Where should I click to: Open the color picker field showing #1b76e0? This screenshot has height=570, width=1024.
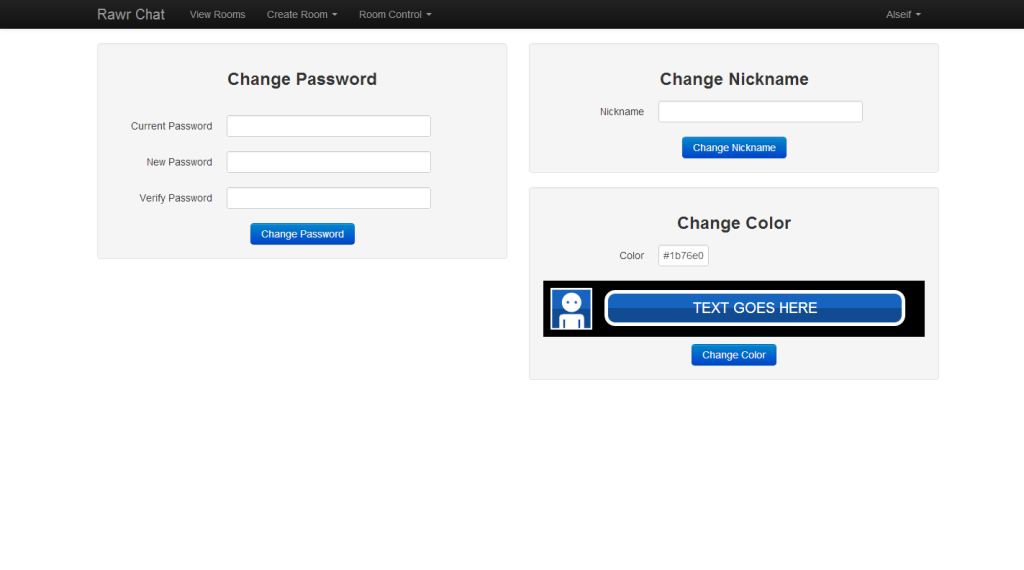pyautogui.click(x=683, y=256)
